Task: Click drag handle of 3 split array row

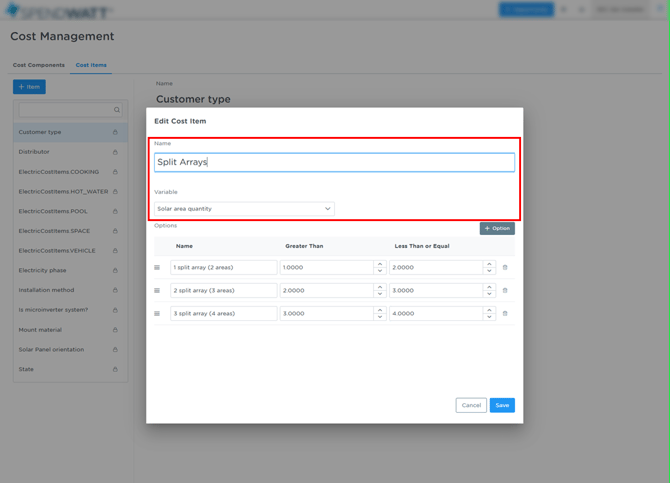Action: [157, 313]
